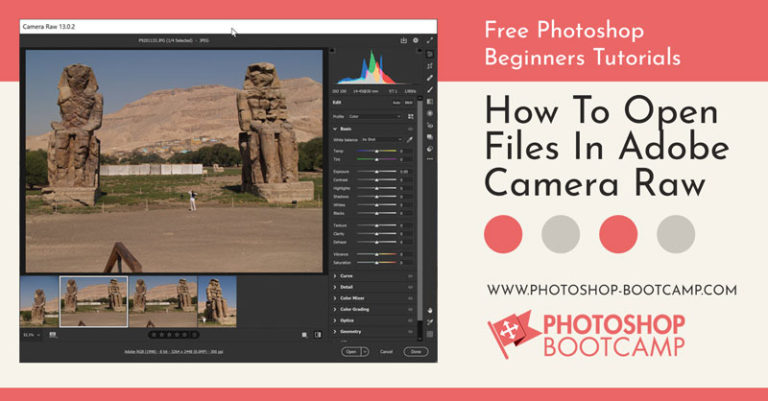Click the Open button
This screenshot has width=768, height=401.
(351, 352)
